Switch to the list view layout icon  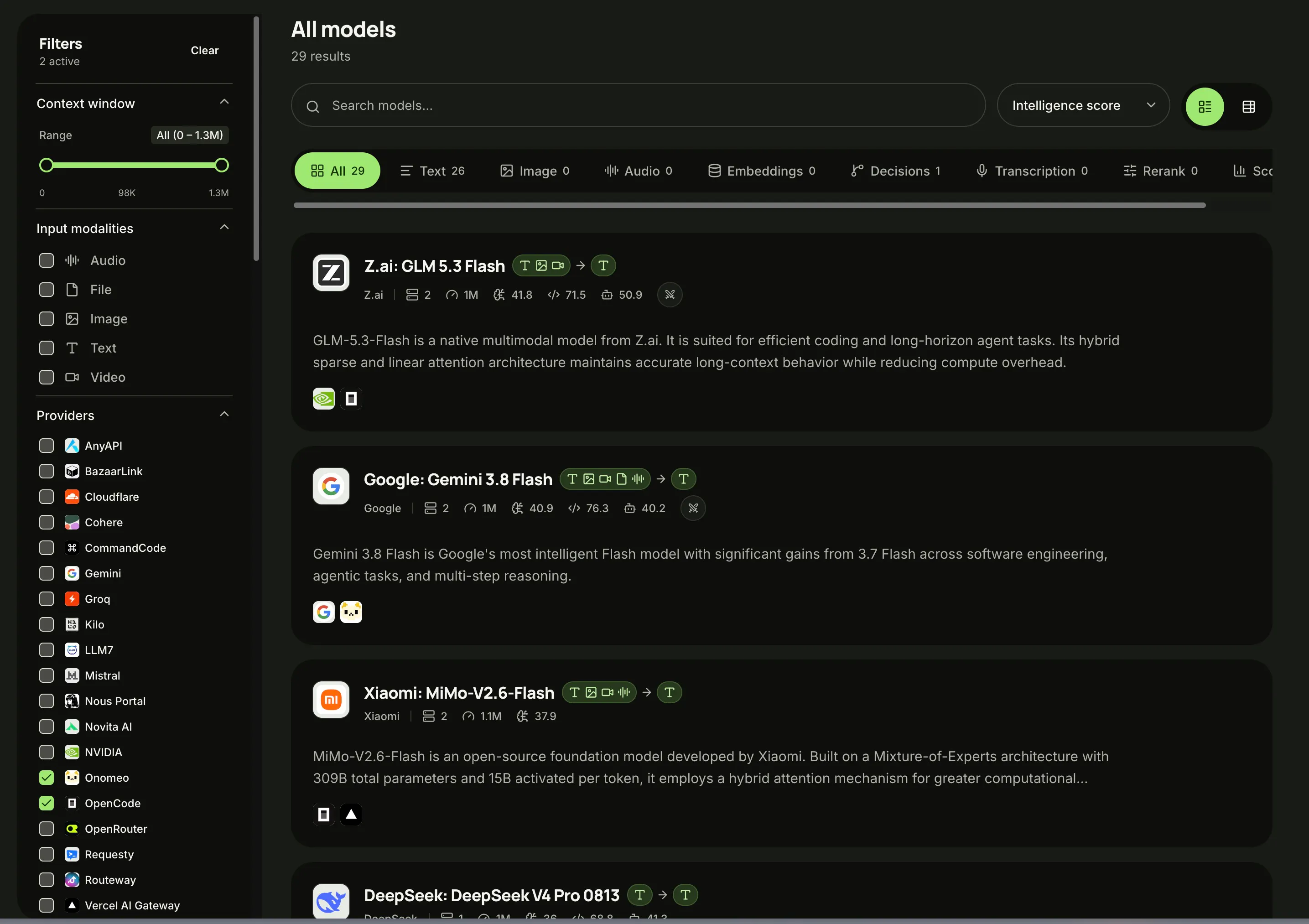click(x=1204, y=107)
